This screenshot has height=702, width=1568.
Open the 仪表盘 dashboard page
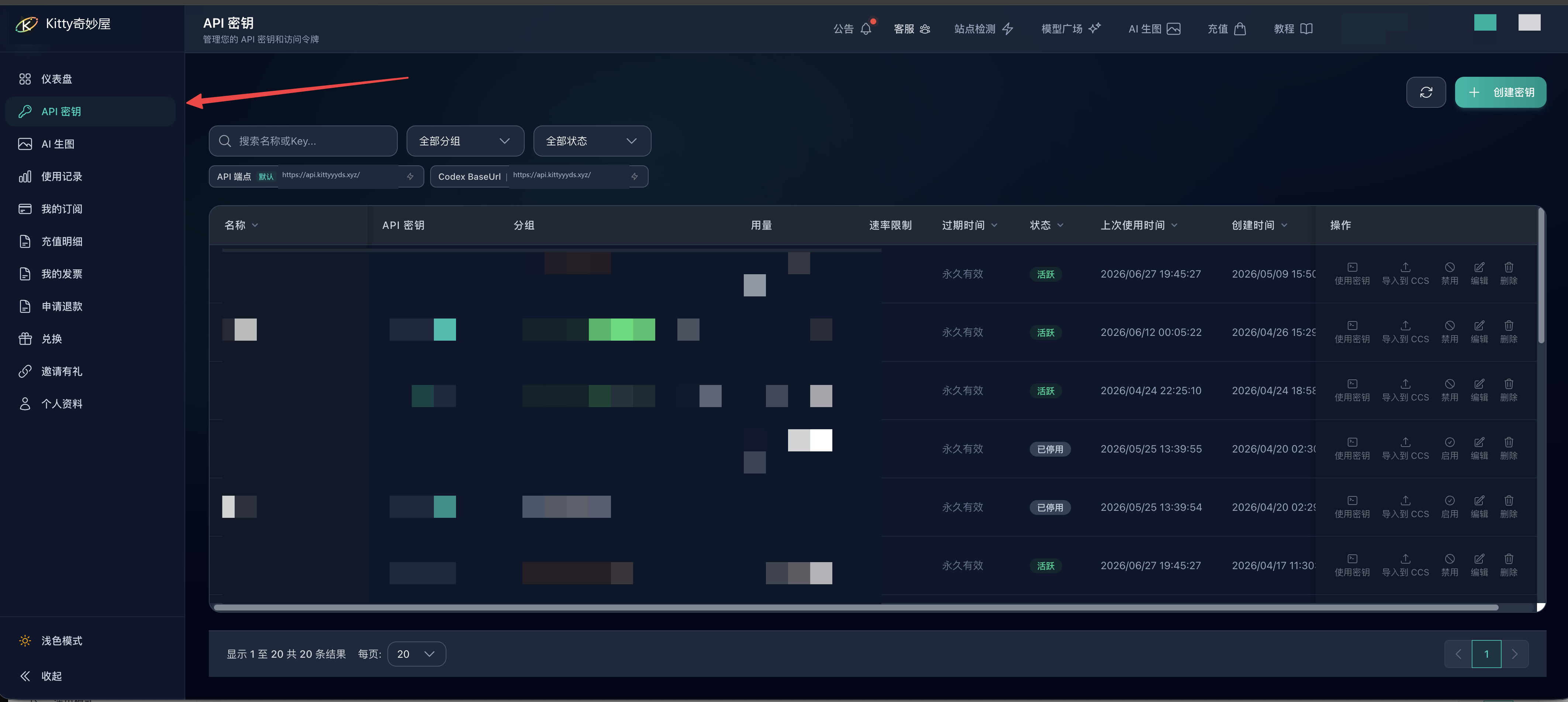click(x=90, y=79)
